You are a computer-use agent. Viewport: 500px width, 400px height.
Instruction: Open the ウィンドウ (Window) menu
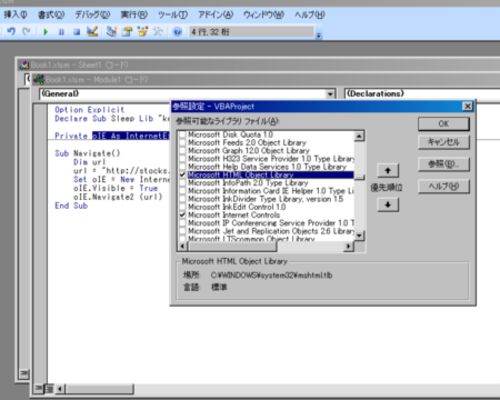click(x=263, y=15)
